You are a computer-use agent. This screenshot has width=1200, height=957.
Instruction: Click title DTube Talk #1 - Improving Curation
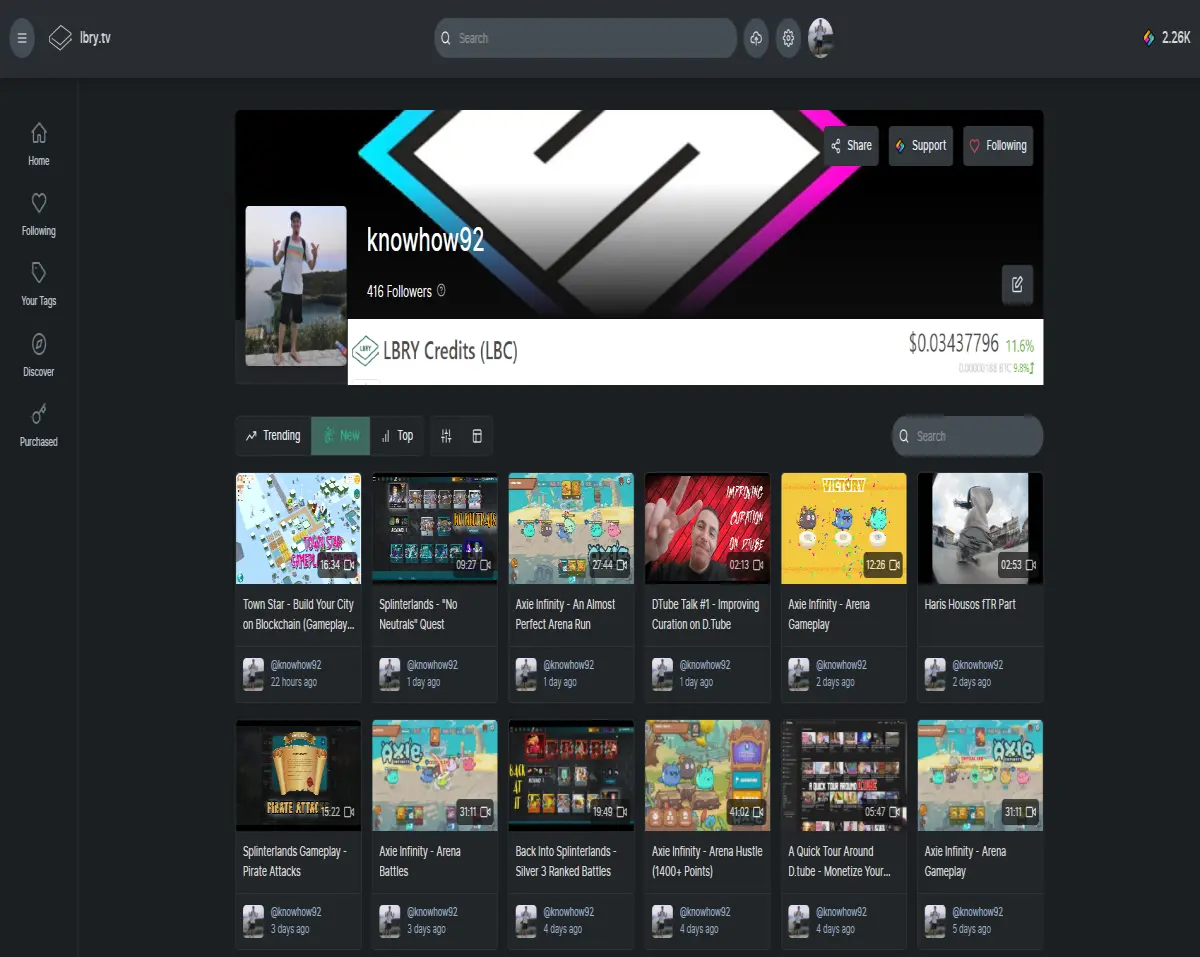pyautogui.click(x=705, y=614)
